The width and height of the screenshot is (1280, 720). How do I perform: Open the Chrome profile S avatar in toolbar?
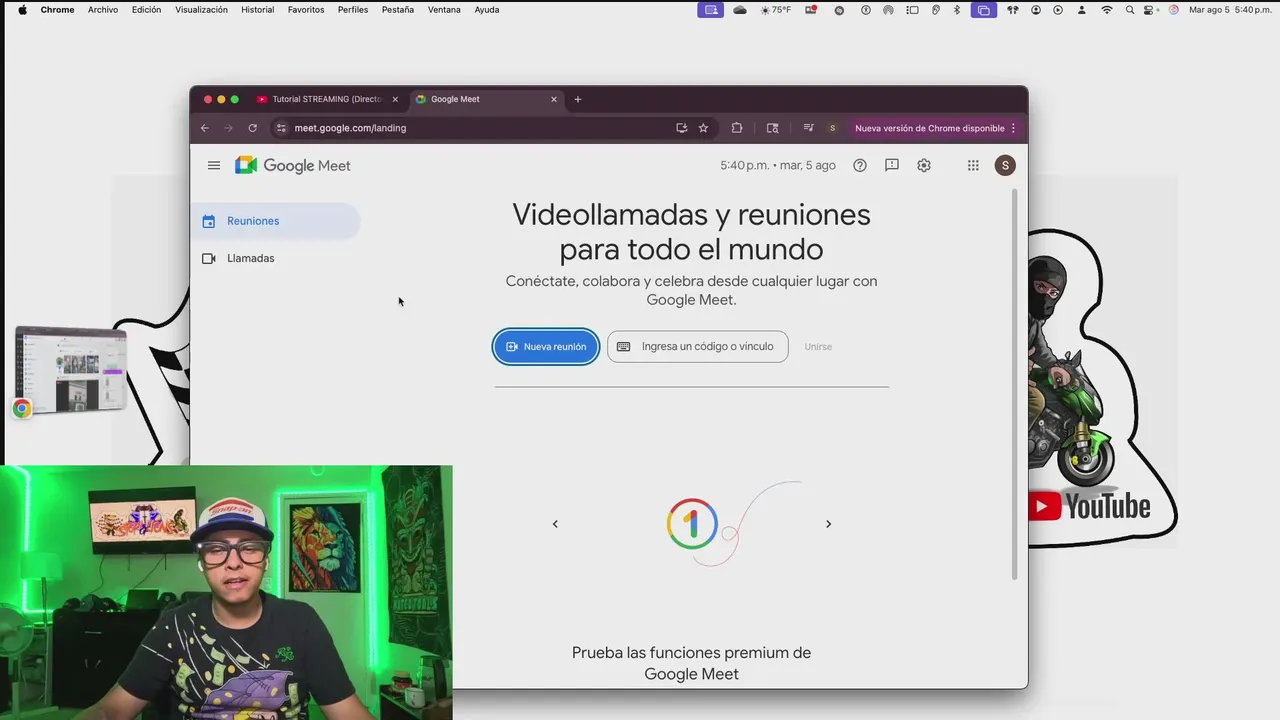(832, 128)
